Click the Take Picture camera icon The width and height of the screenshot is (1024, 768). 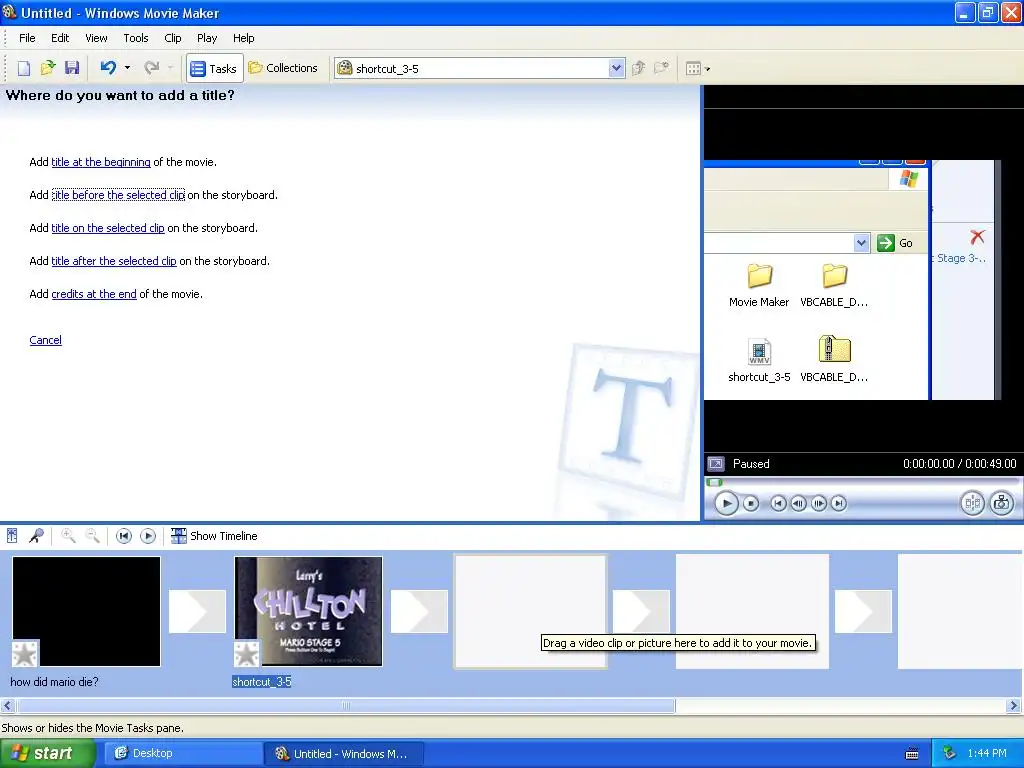[1002, 503]
